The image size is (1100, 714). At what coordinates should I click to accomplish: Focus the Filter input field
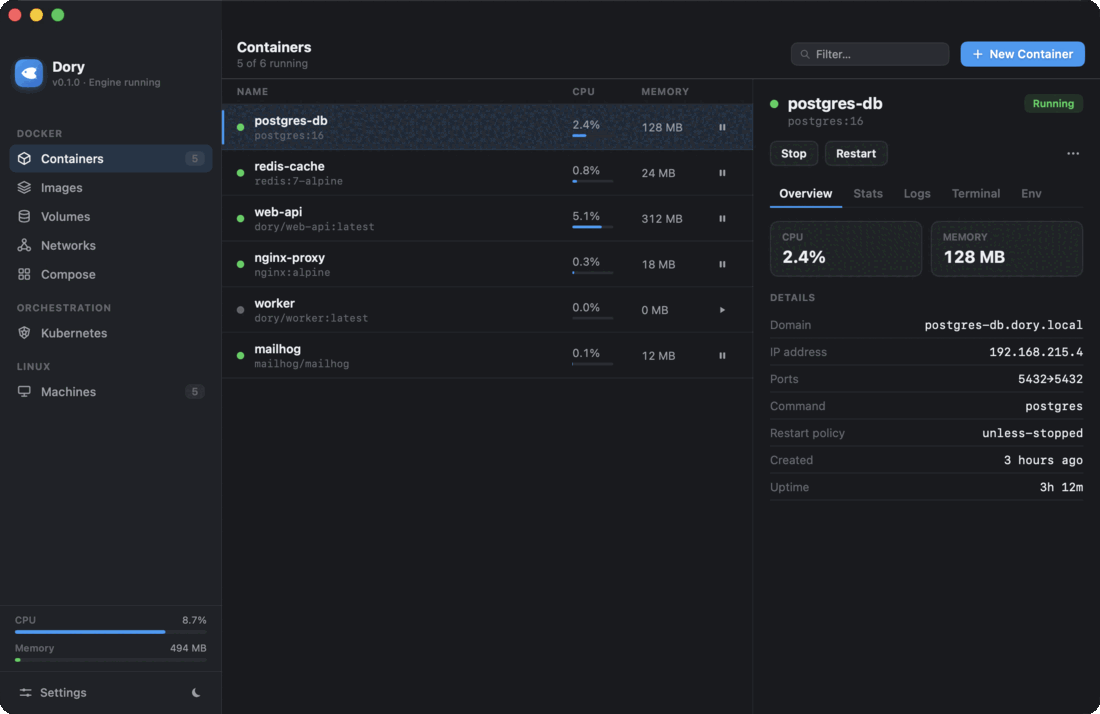point(870,54)
